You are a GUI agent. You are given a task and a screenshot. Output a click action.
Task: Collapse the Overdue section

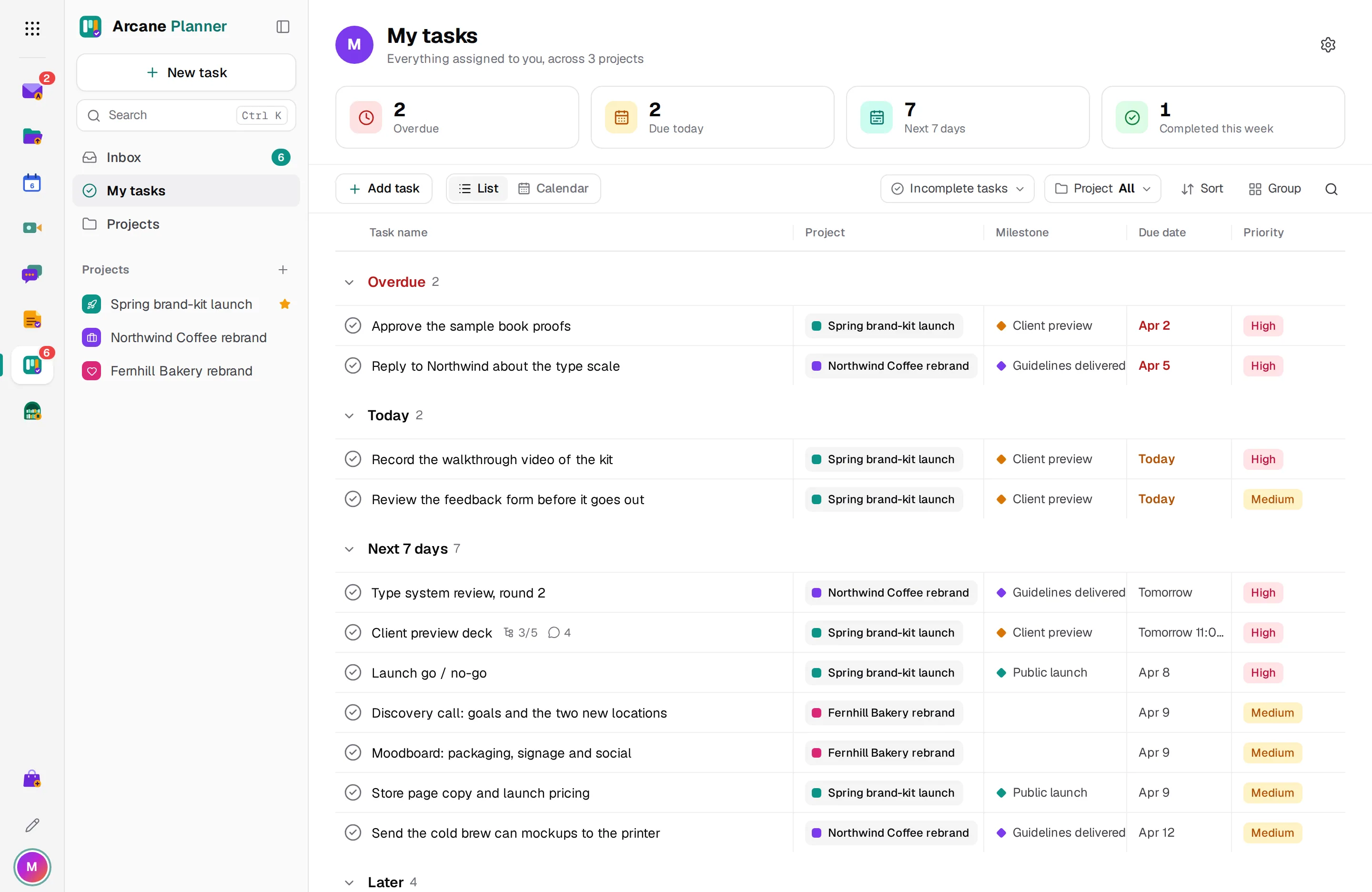tap(349, 282)
